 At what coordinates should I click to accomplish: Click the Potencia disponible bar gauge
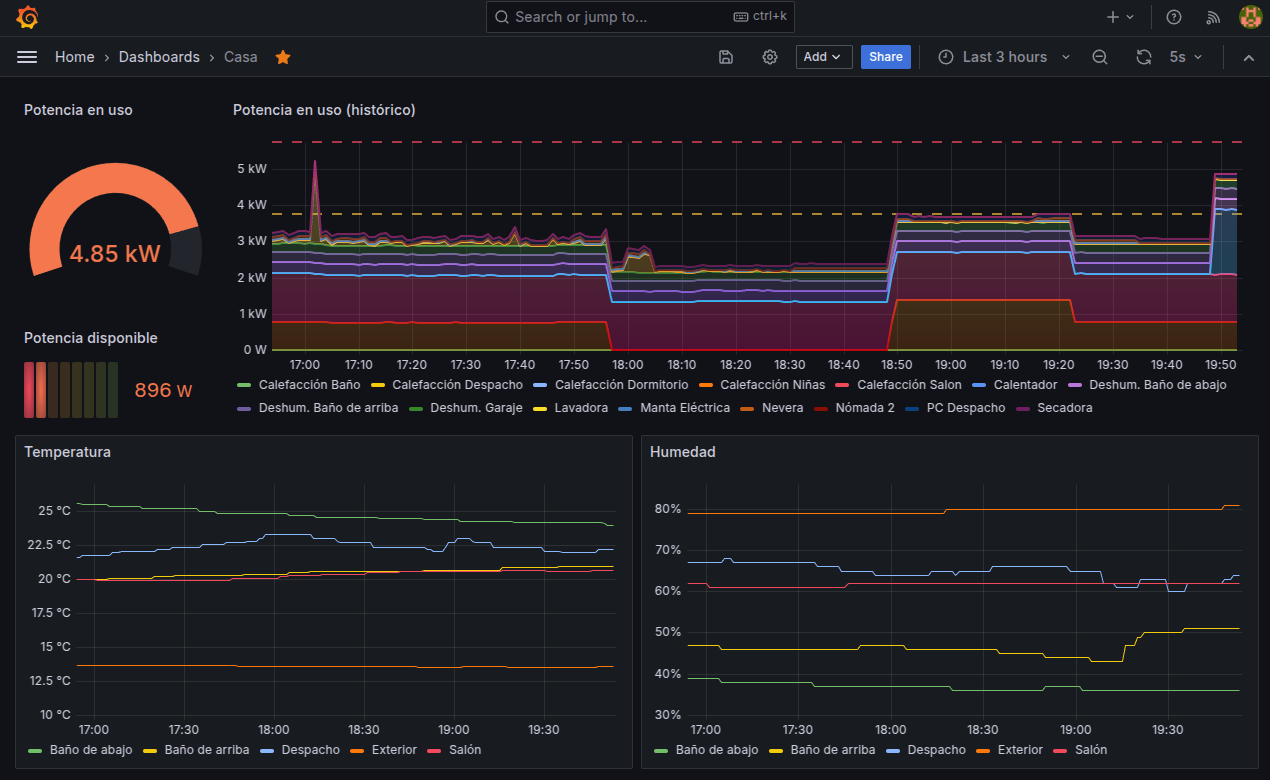click(x=71, y=390)
